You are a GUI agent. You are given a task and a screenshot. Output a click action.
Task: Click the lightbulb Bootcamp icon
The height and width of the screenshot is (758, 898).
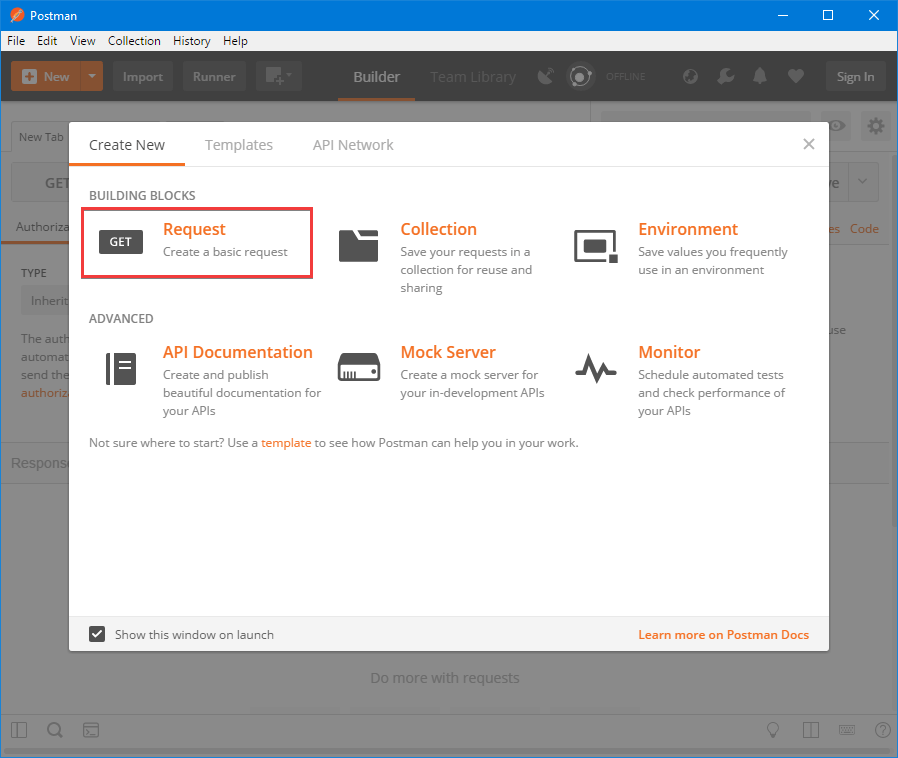pyautogui.click(x=773, y=730)
